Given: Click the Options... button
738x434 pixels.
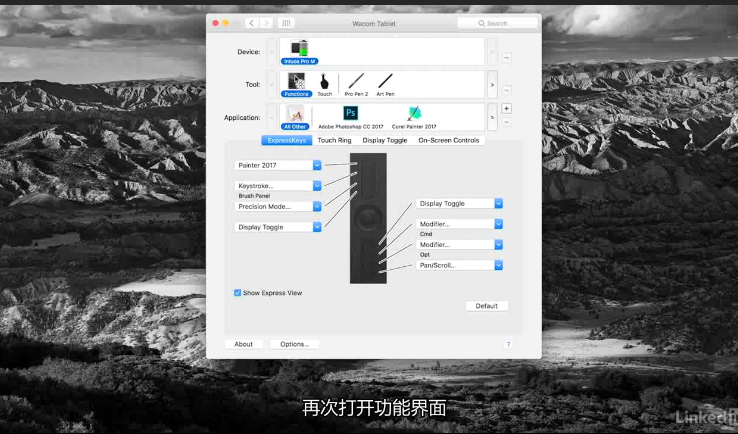Looking at the screenshot, I should pos(295,345).
